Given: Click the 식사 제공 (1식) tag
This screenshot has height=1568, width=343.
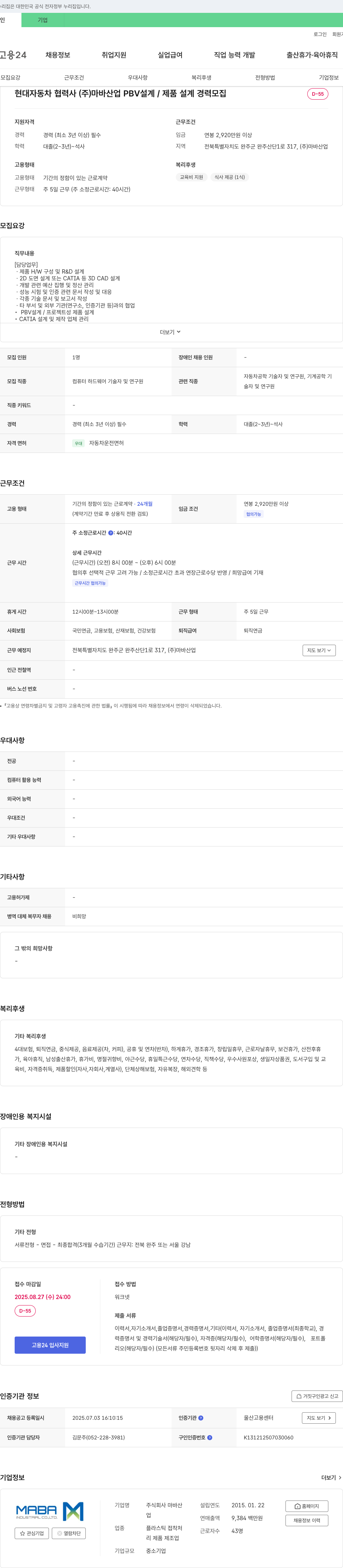Looking at the screenshot, I should pos(229,177).
